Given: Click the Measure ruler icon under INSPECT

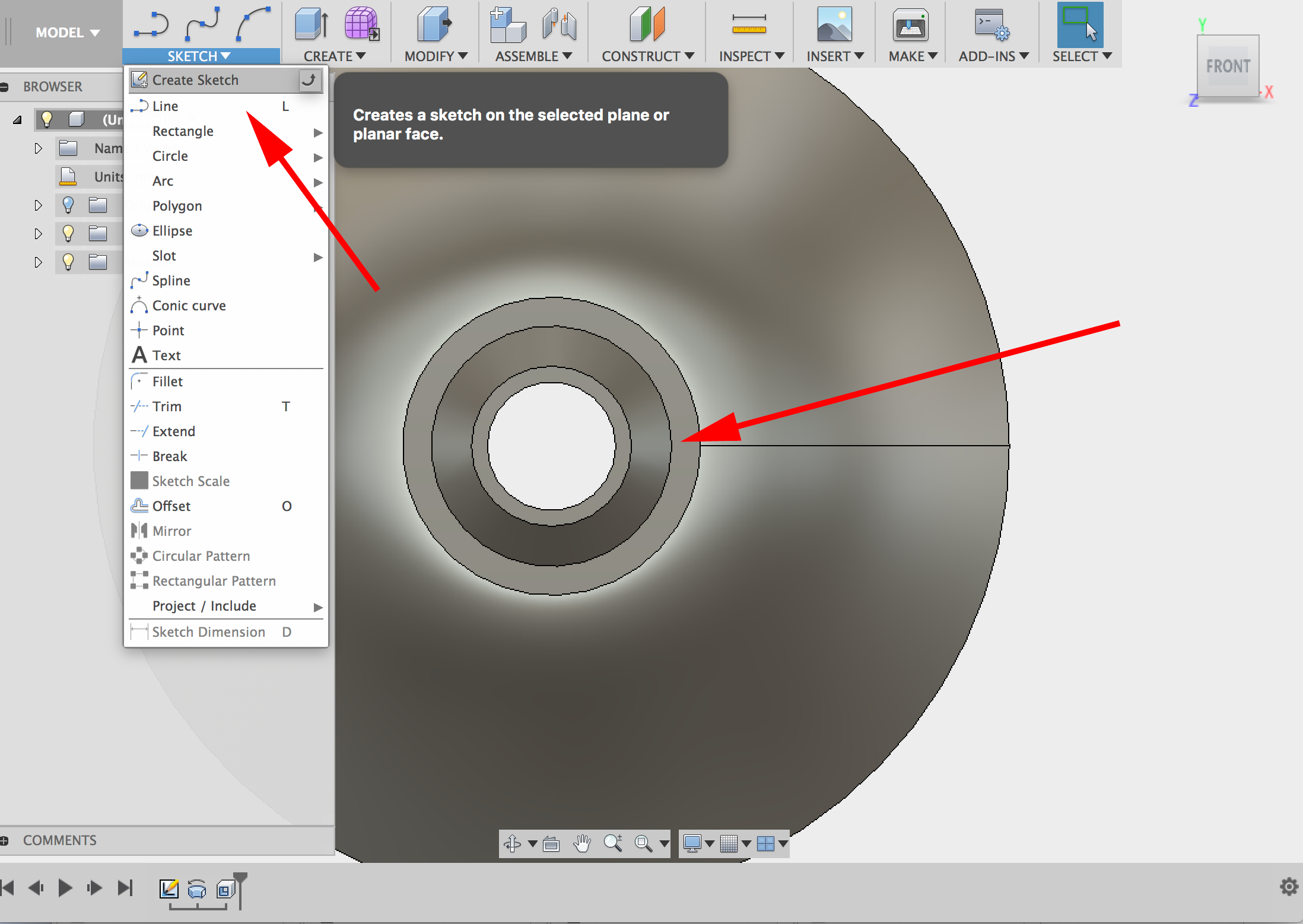Looking at the screenshot, I should (749, 25).
